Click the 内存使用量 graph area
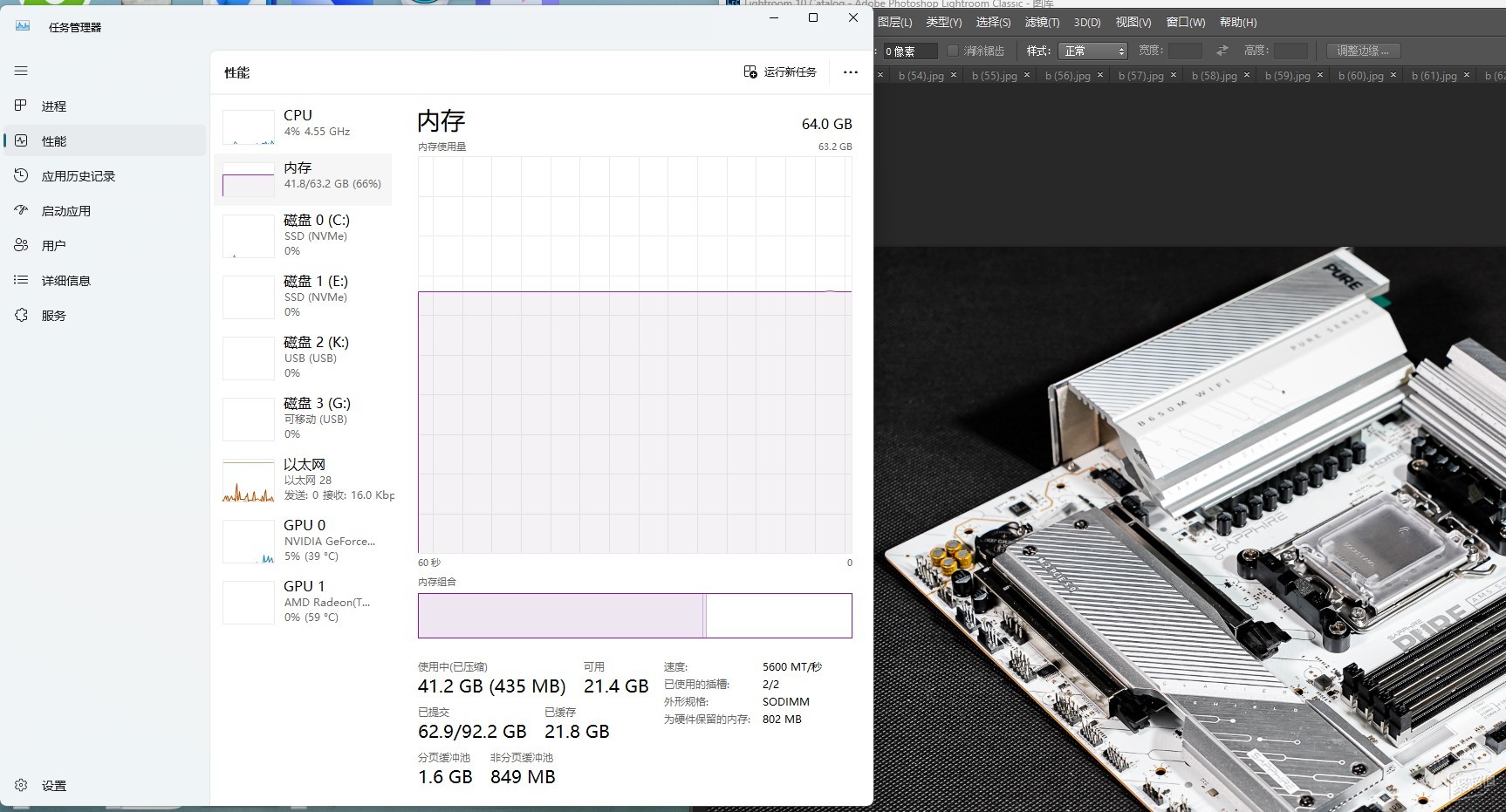 (x=635, y=355)
